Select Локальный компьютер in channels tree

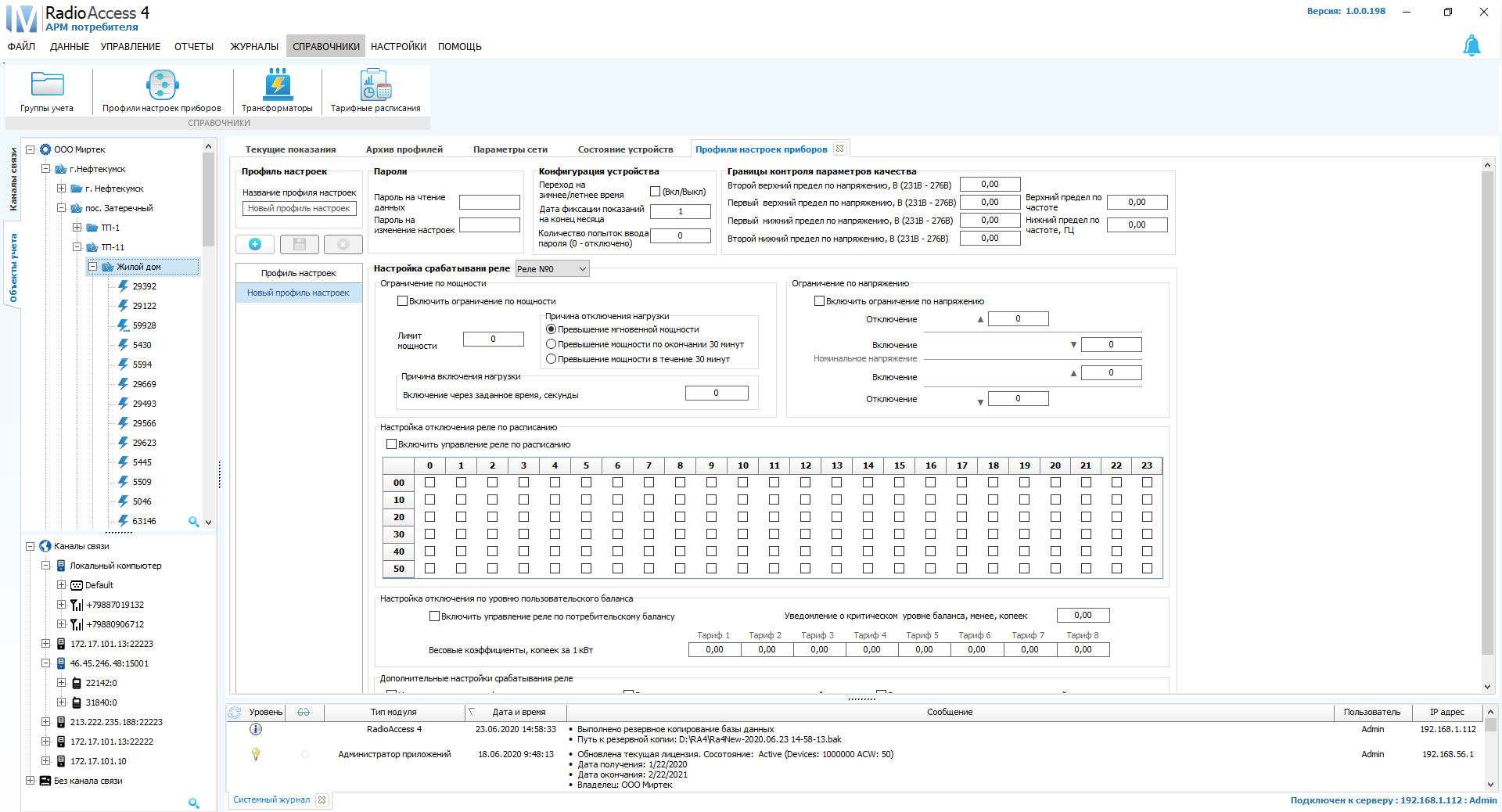click(116, 566)
